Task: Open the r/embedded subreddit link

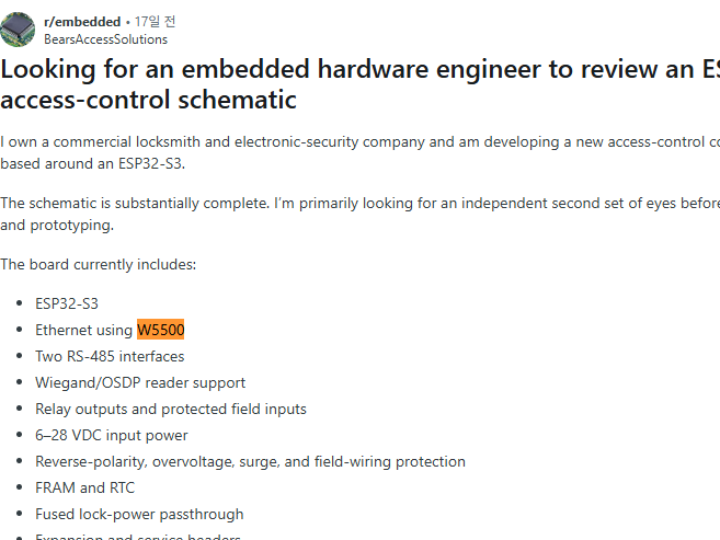Action: [x=82, y=22]
